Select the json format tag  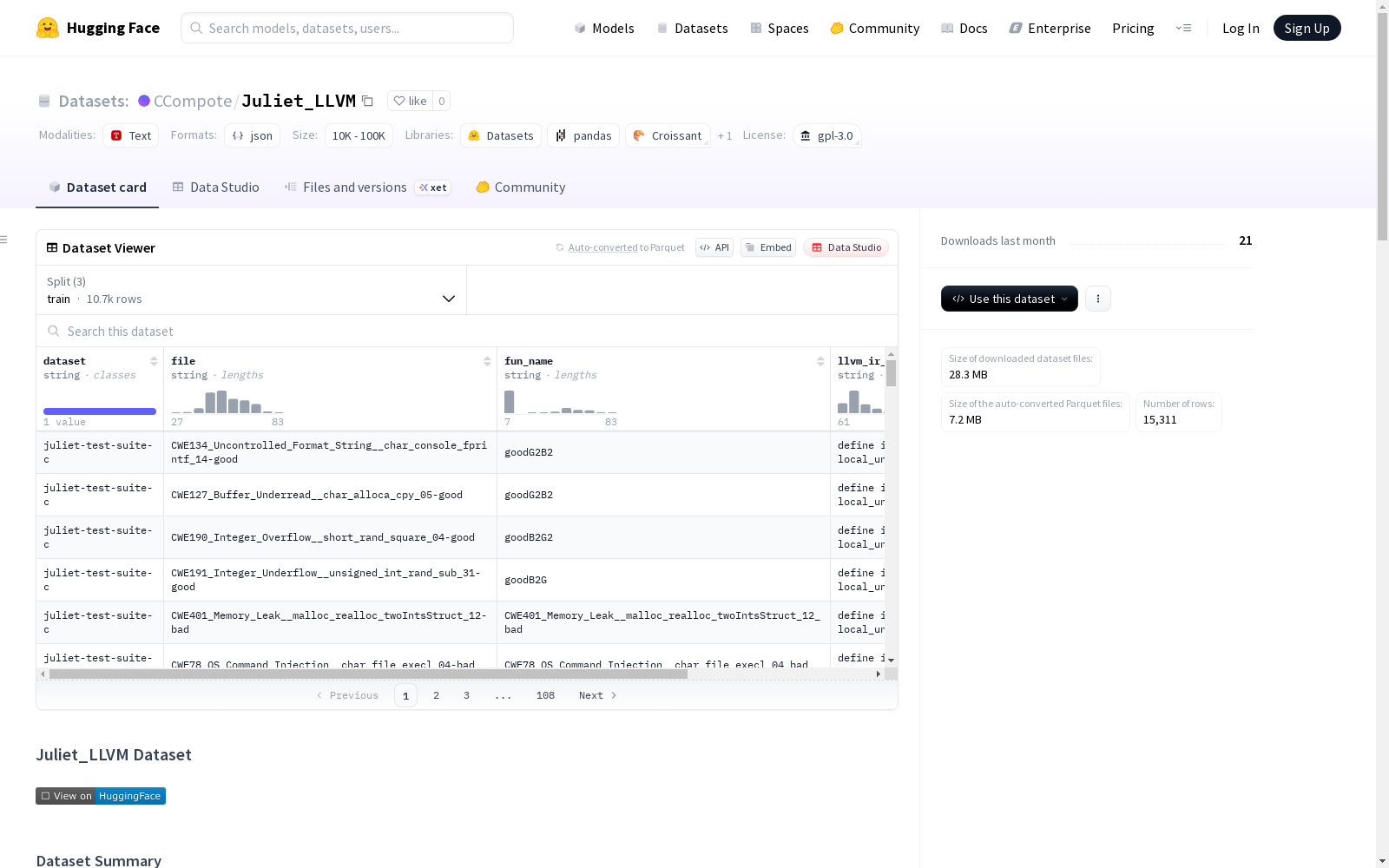click(x=252, y=135)
